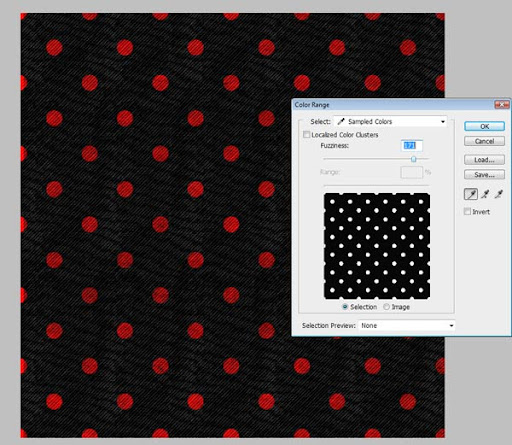Click OK in Color Range dialog

pos(484,126)
